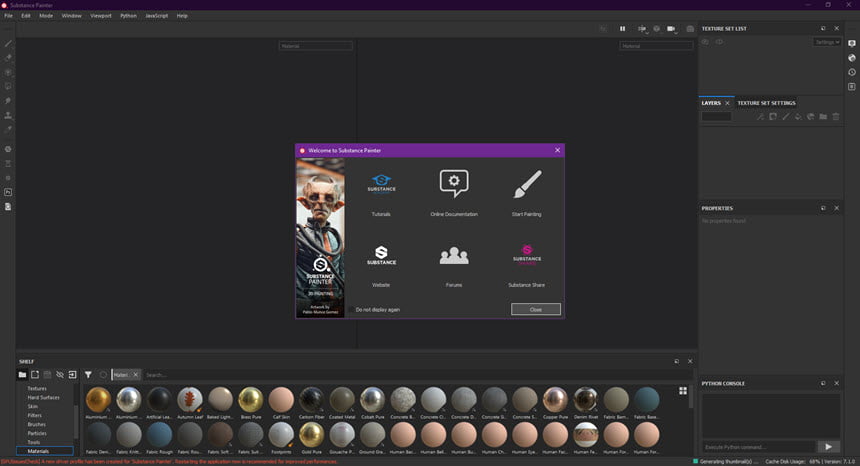Open the Python menu
This screenshot has width=860, height=466.
coord(128,16)
